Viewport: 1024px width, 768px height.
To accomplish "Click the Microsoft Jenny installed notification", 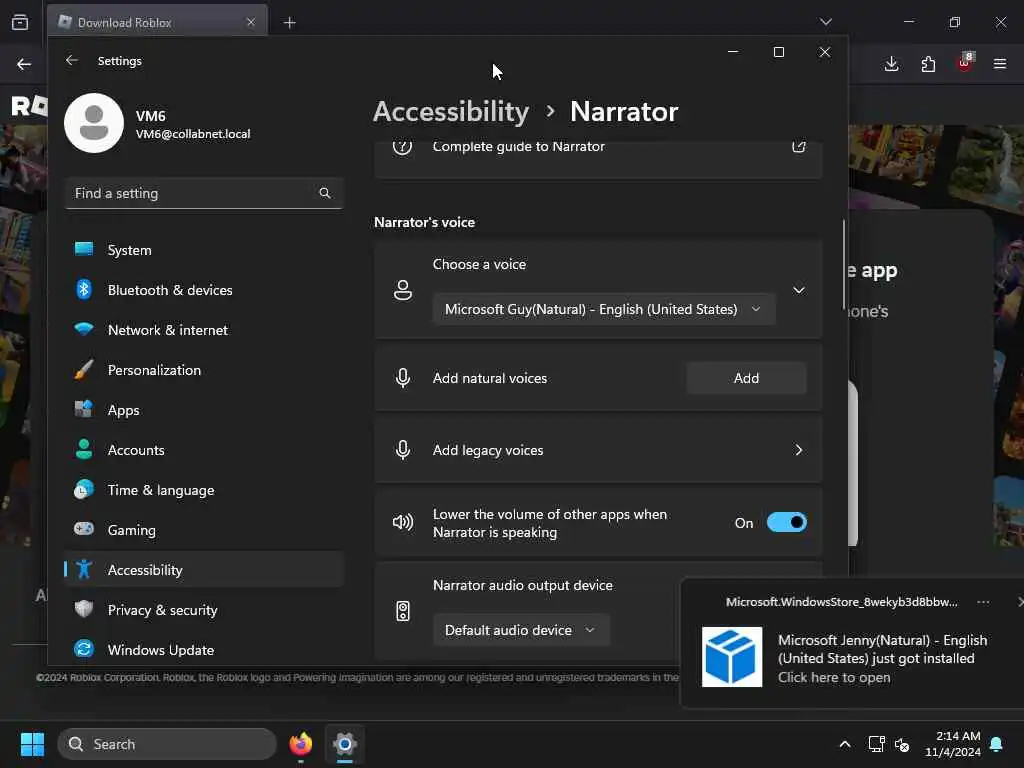I will pos(852,643).
